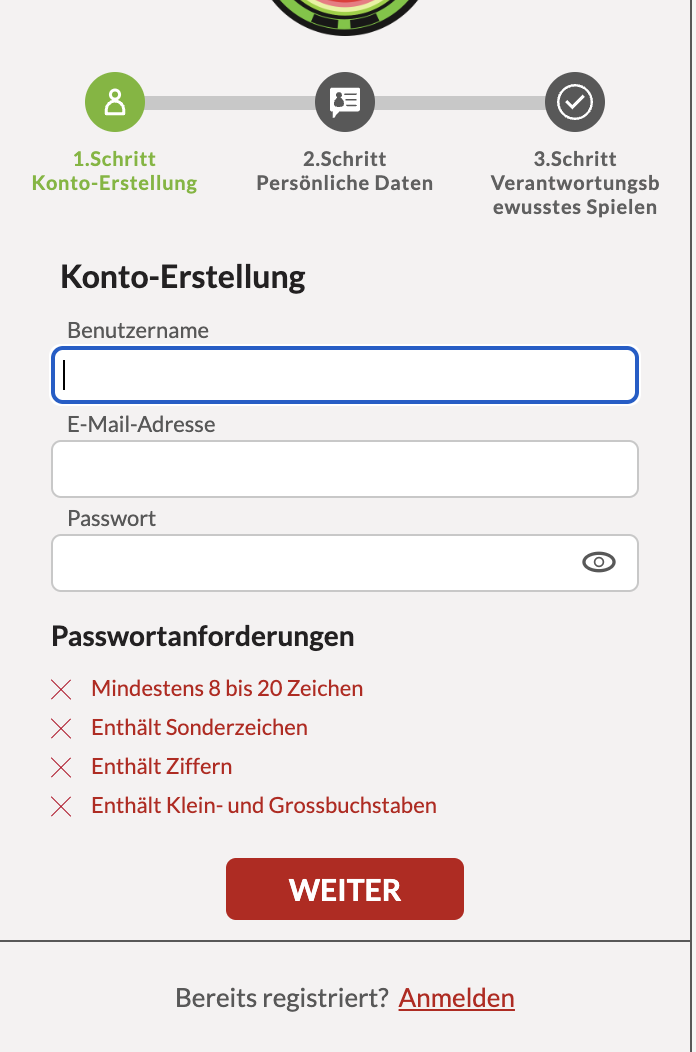
Task: Click into the E-Mail-Adresse field
Action: pyautogui.click(x=345, y=469)
